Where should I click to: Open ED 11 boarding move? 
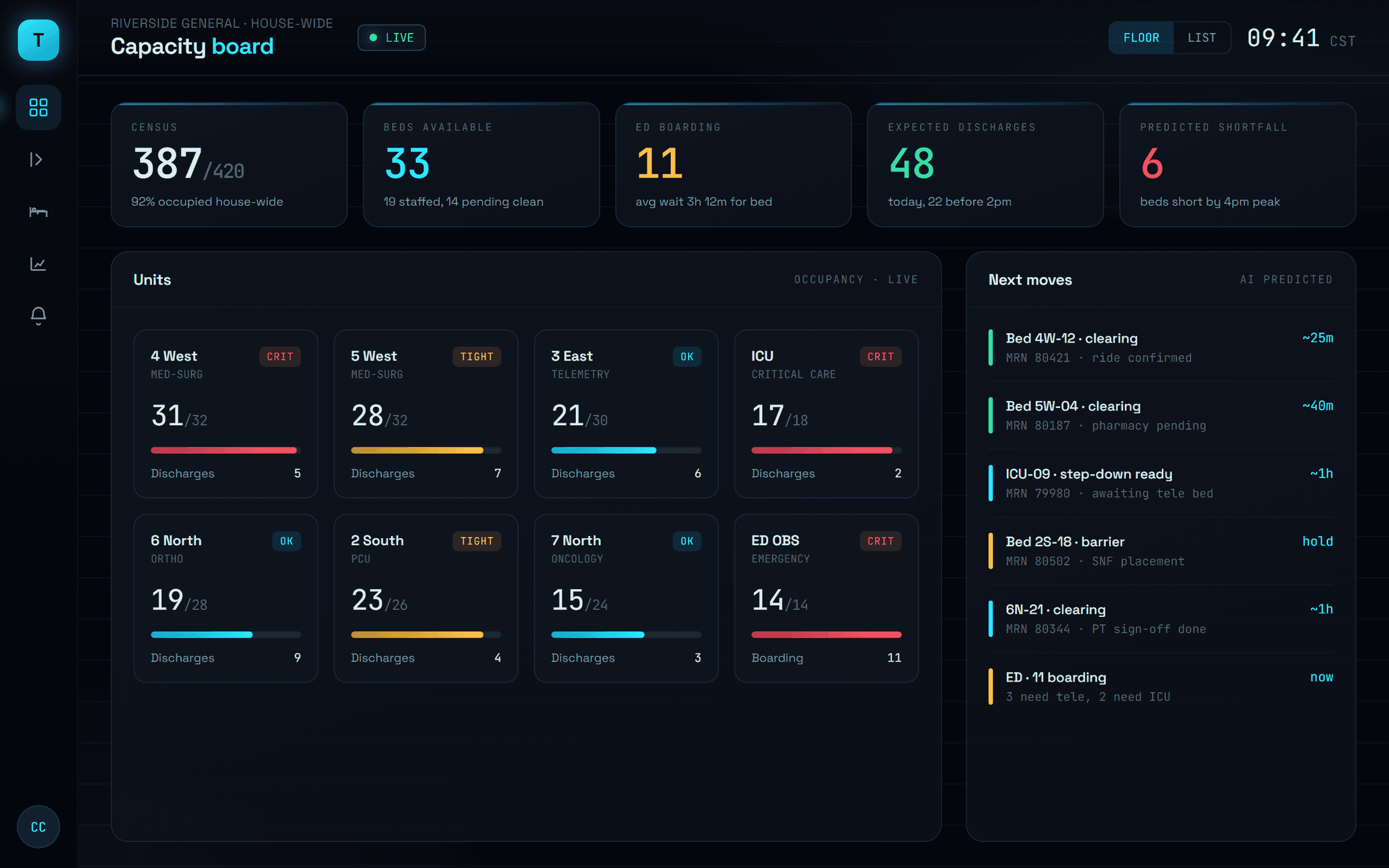click(x=1161, y=686)
